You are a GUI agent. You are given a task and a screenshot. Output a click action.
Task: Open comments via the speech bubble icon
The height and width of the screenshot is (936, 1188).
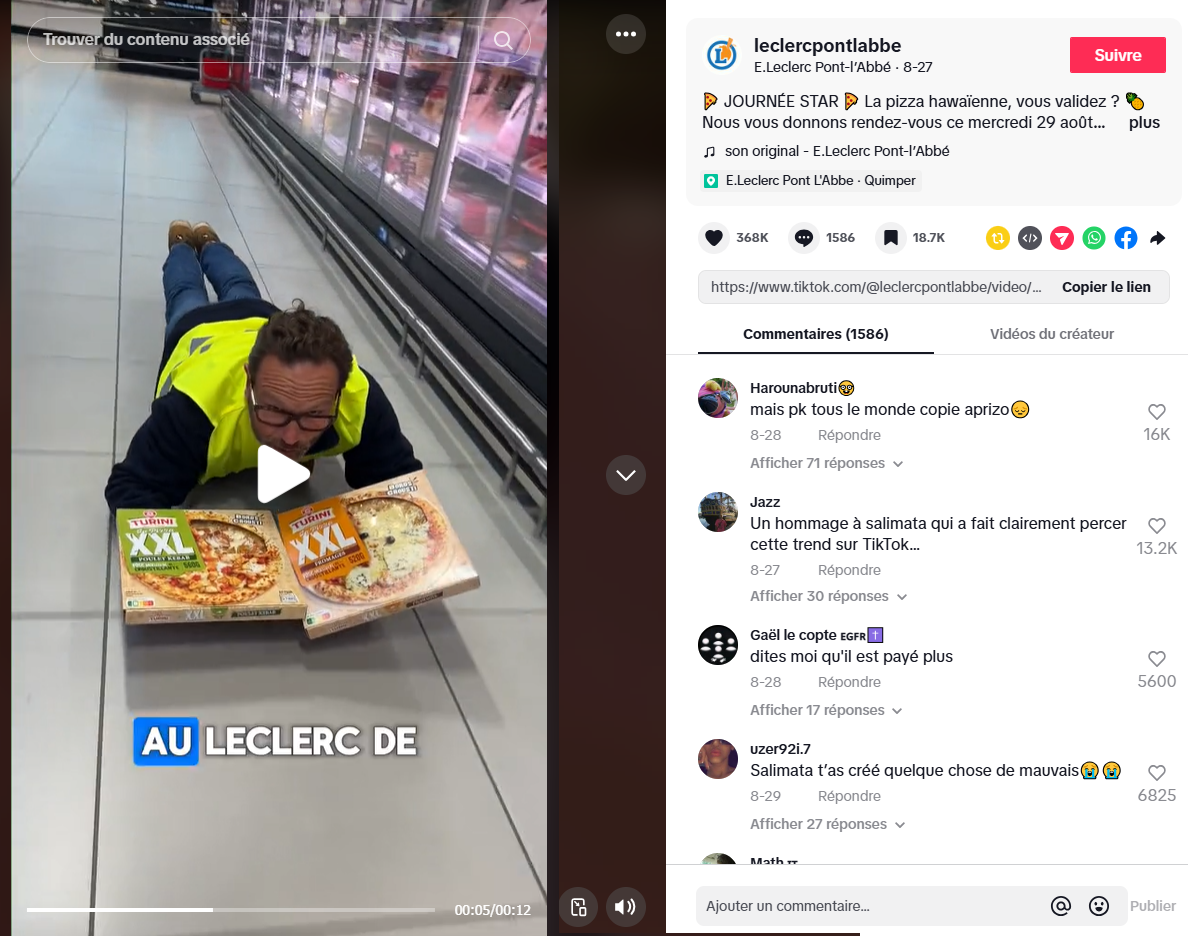coord(804,238)
